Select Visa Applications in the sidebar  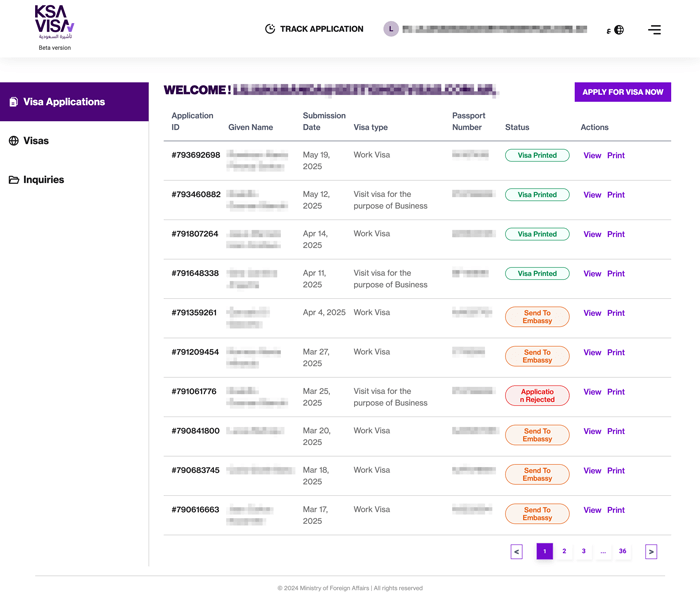(74, 102)
